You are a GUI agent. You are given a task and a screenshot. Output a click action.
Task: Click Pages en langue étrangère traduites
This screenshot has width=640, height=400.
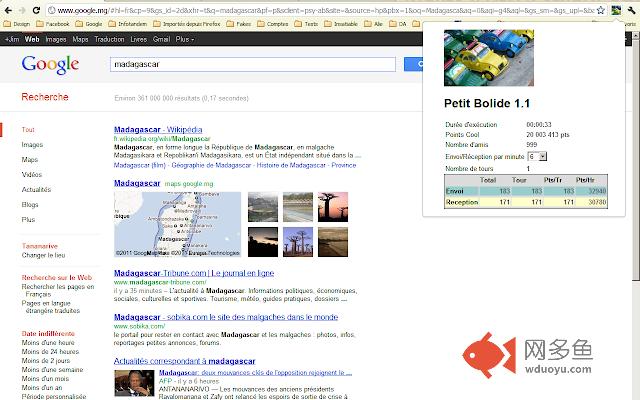click(51, 307)
